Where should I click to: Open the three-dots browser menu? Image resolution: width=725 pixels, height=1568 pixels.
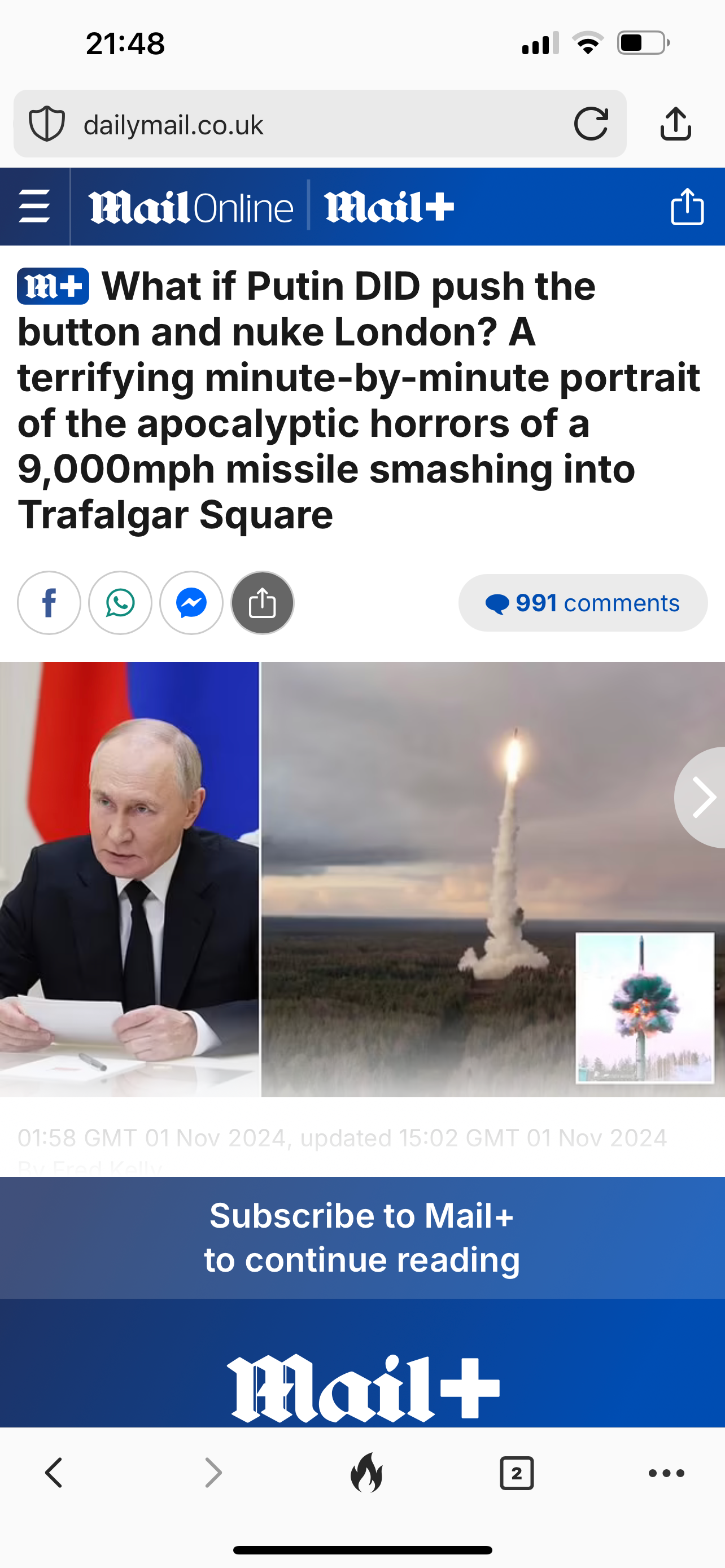point(667,1473)
